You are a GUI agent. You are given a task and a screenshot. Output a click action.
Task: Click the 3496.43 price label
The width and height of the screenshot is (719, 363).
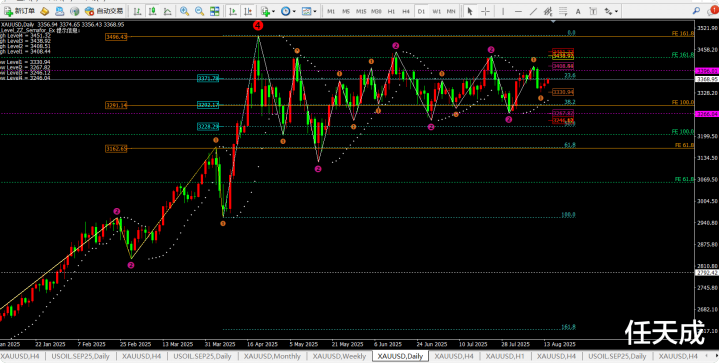point(116,37)
